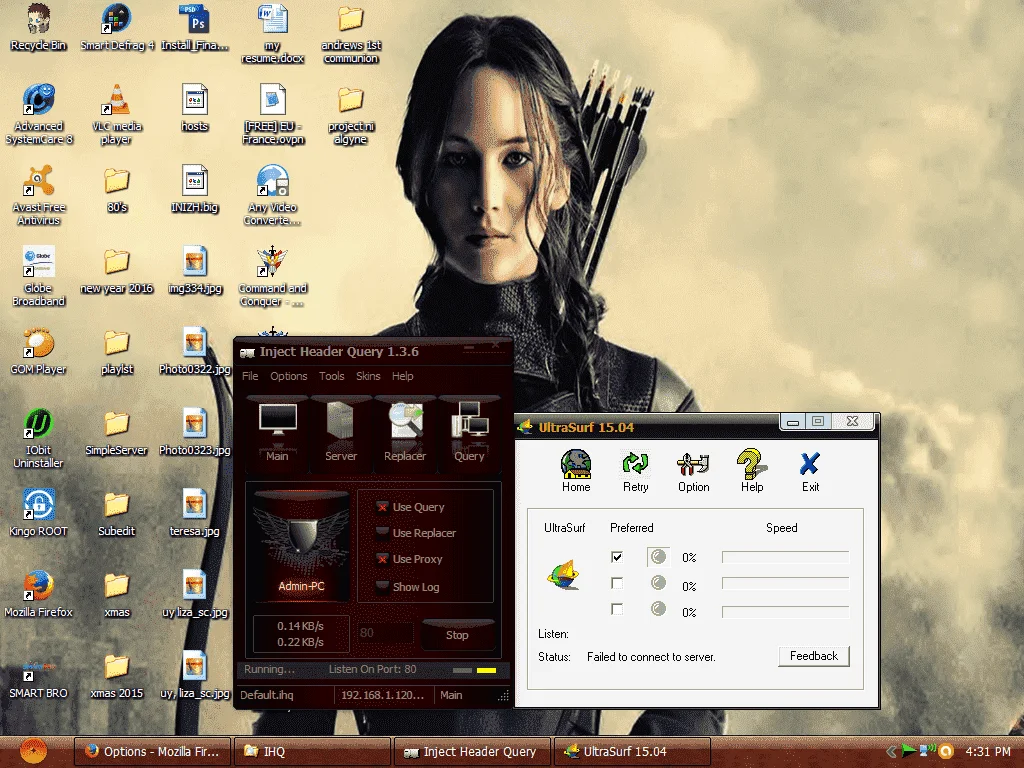Select the Avast Free Antivirus shortcut

click(x=39, y=195)
